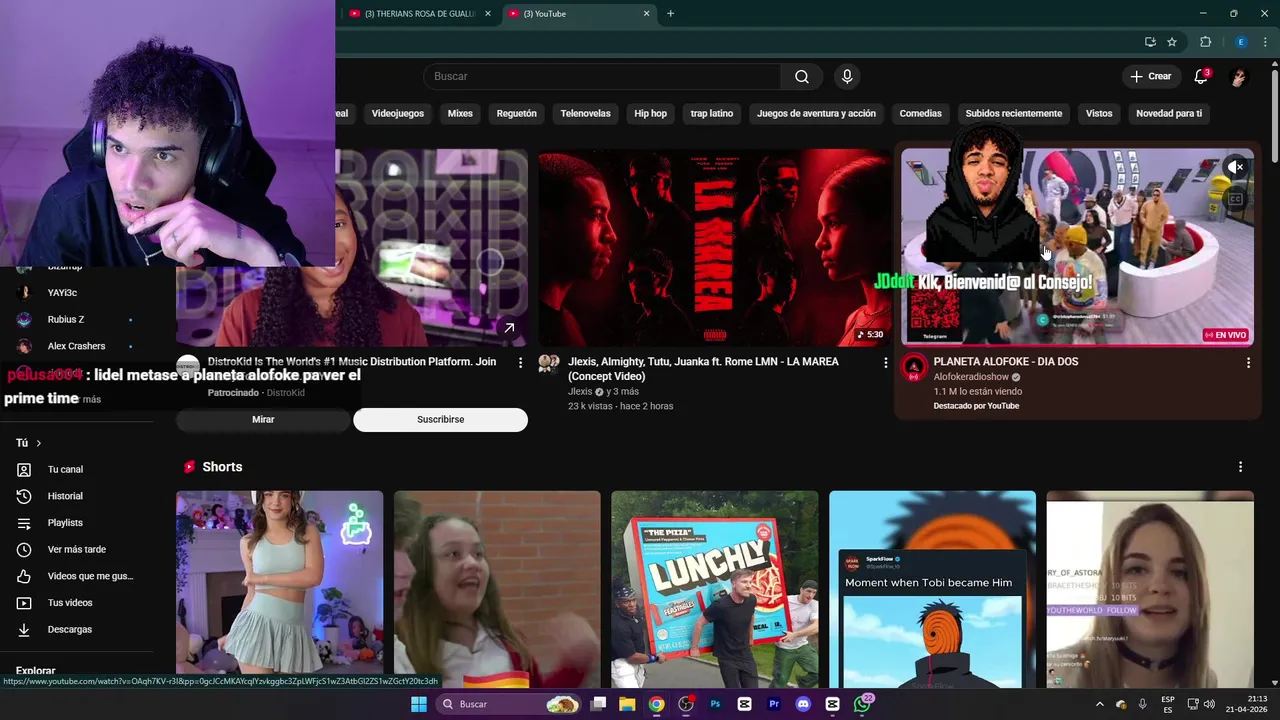Viewport: 1280px width, 720px height.
Task: Select the Subidos recientemente chip
Action: (1014, 113)
